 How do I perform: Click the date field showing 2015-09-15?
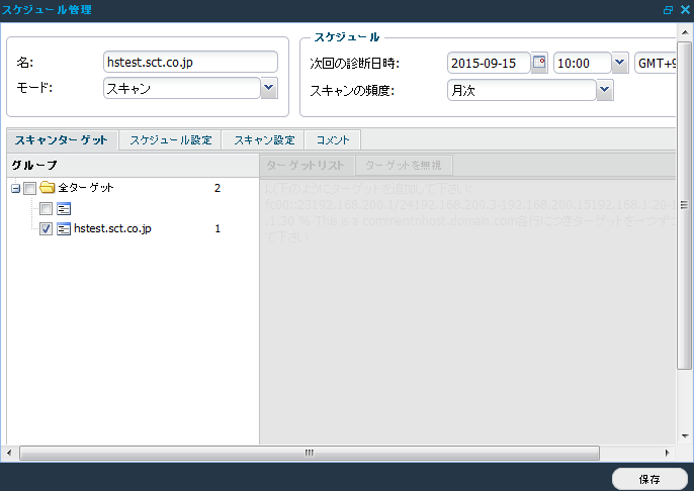click(x=489, y=63)
